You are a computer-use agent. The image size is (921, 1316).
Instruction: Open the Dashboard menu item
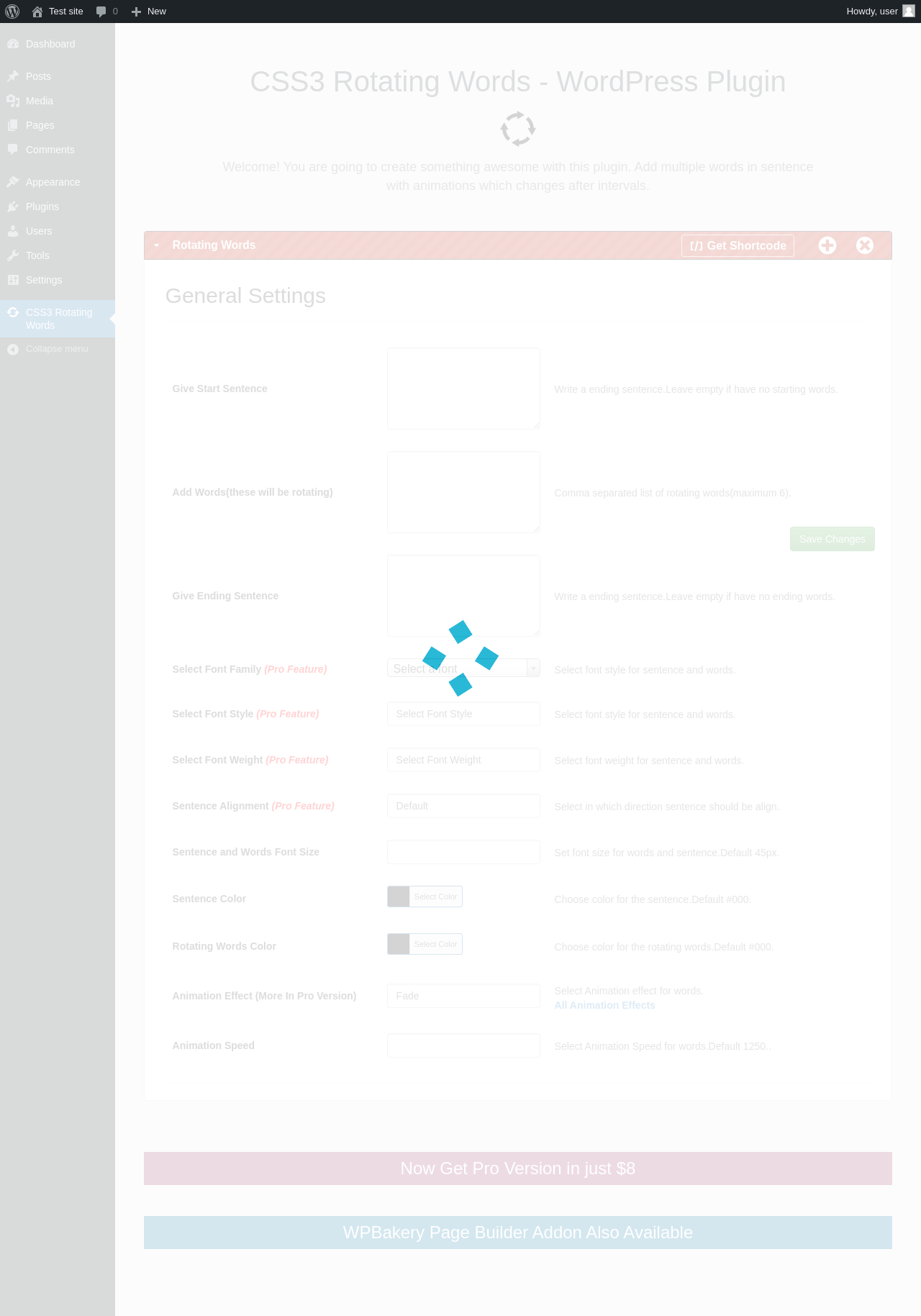pos(58,44)
